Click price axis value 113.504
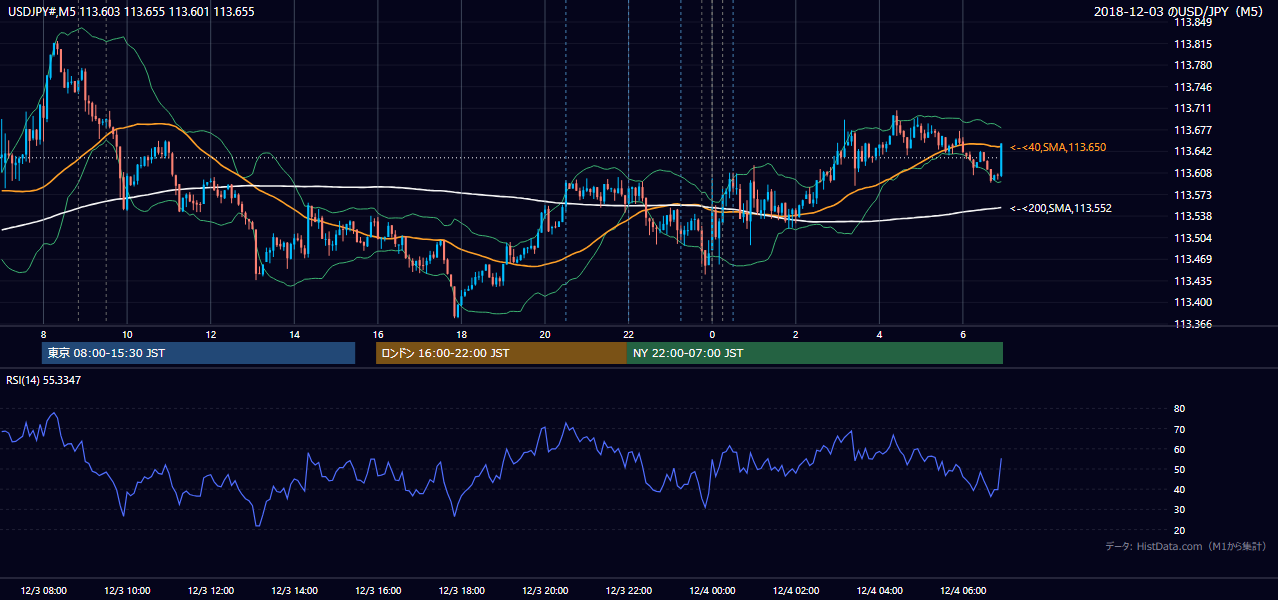Screen dimensions: 1278x600 click(x=1192, y=238)
